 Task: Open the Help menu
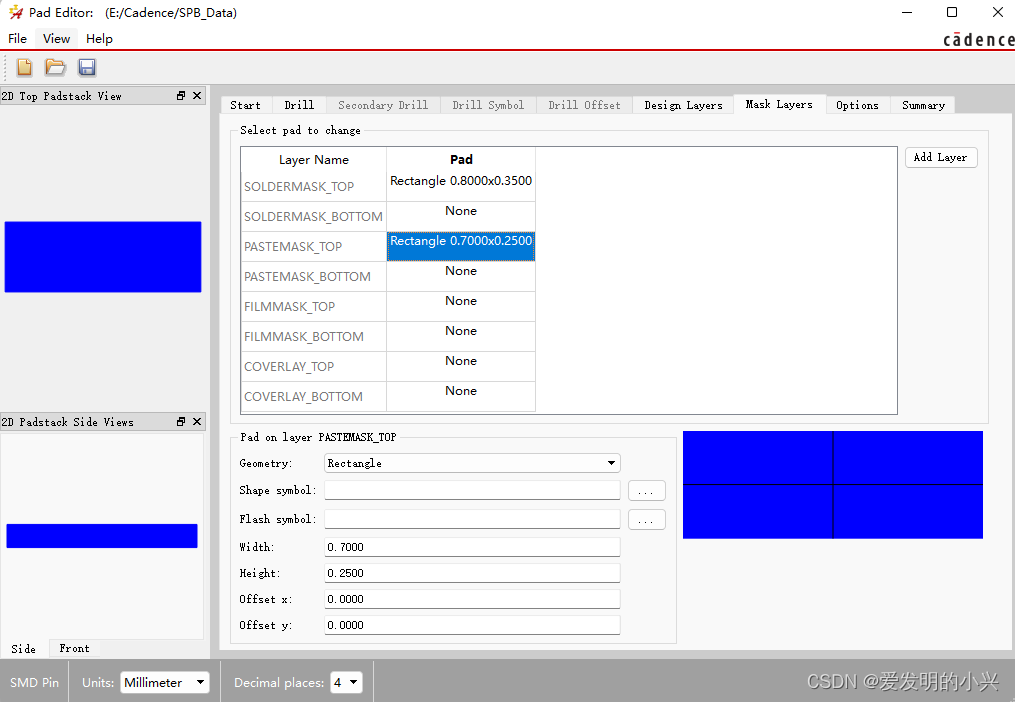[x=99, y=39]
